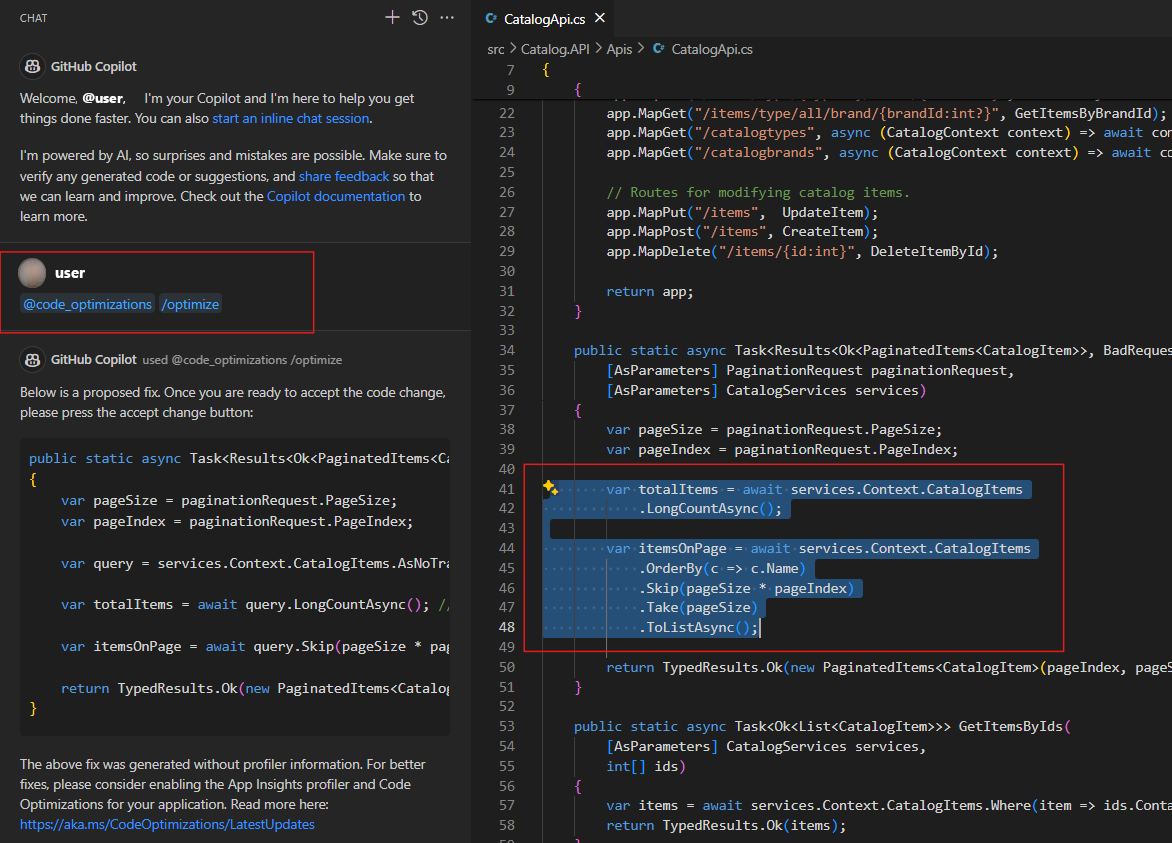The width and height of the screenshot is (1172, 843).
Task: Start a new chat session with the plus icon
Action: point(392,17)
